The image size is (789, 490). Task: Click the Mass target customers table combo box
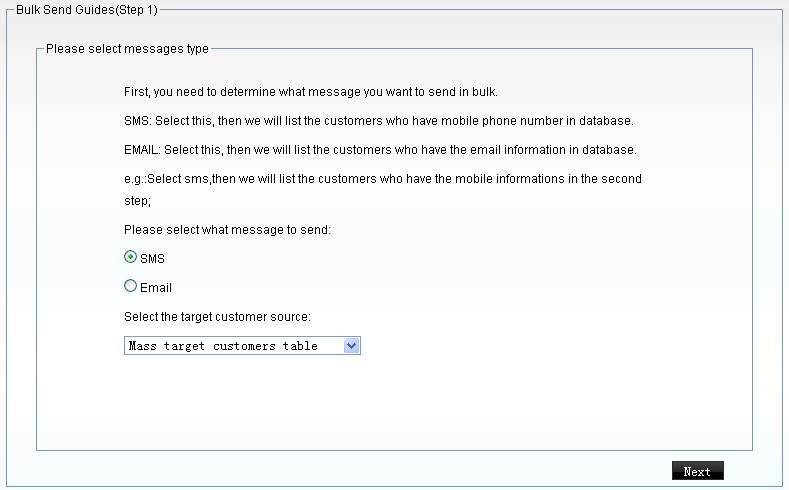[x=233, y=345]
